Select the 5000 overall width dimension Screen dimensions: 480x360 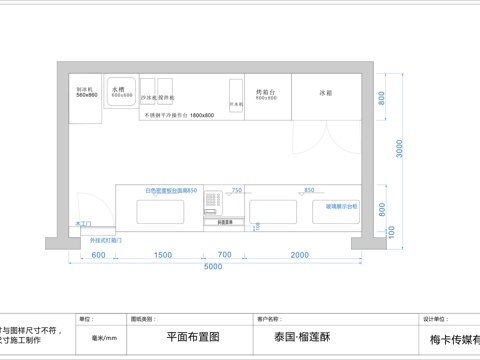[213, 266]
